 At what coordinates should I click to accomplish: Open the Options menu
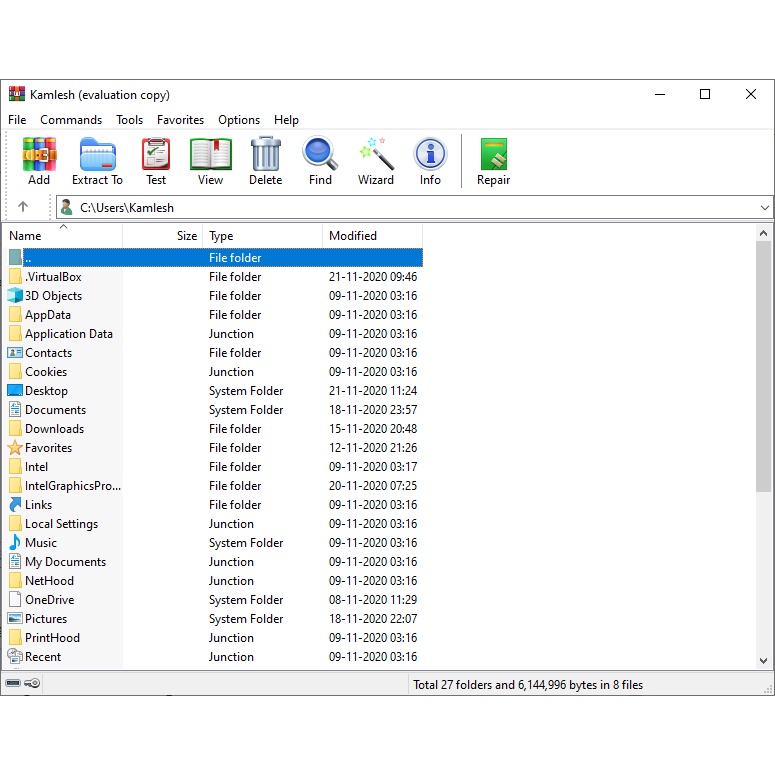click(239, 120)
